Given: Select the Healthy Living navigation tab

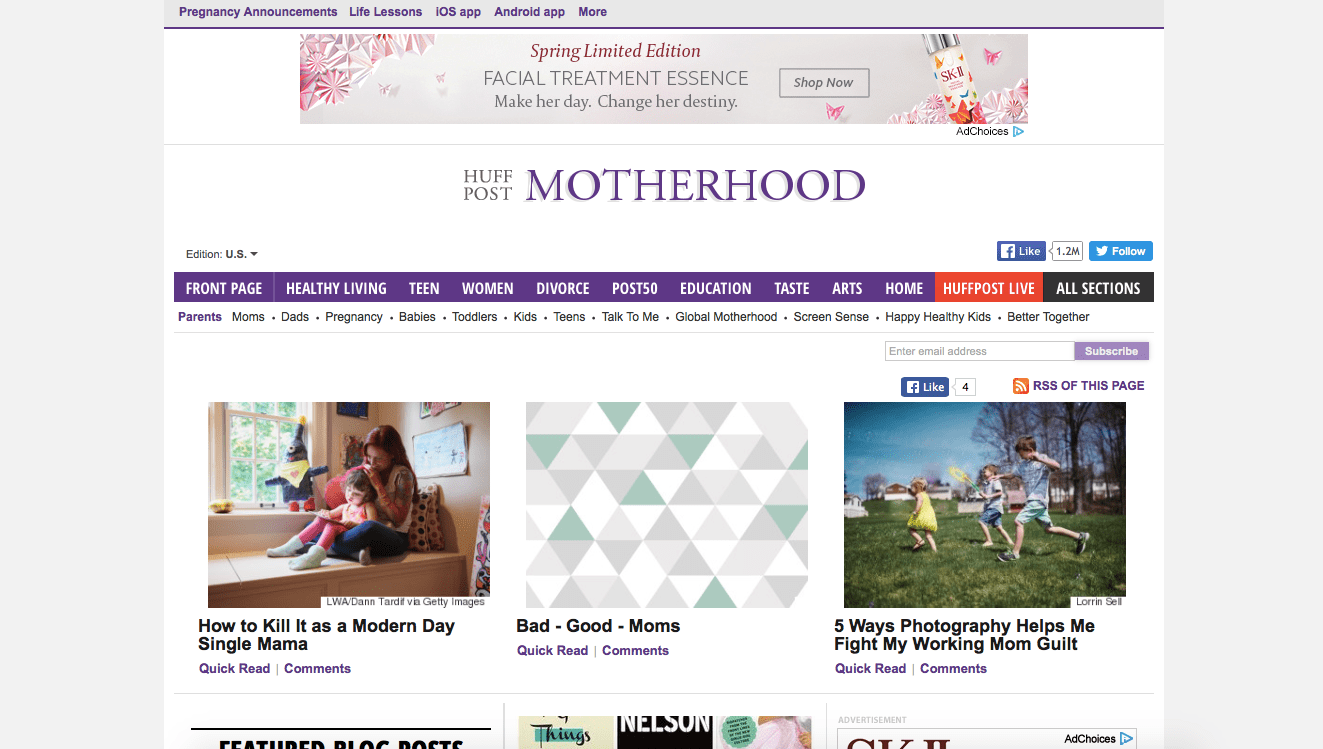Looking at the screenshot, I should [336, 288].
